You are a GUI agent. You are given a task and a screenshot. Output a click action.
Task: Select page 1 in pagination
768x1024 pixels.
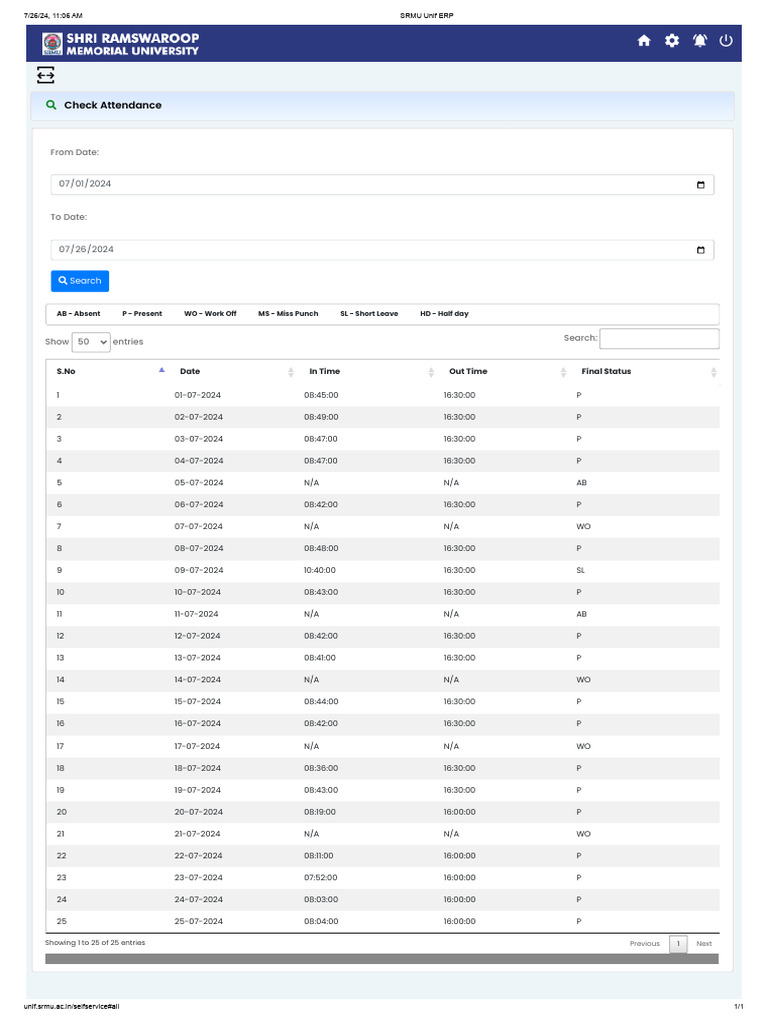(x=677, y=943)
